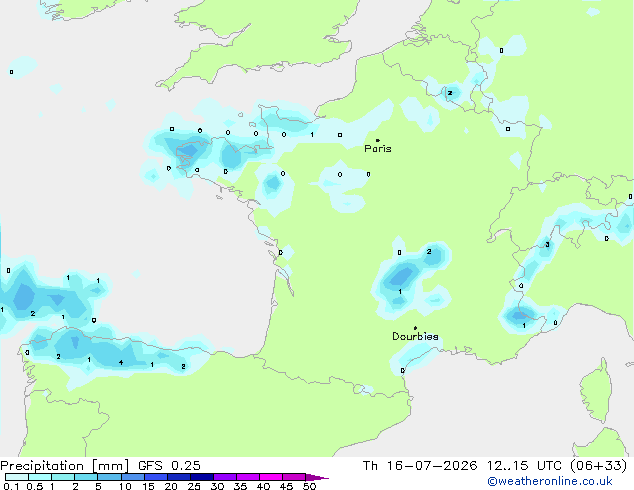Pick the 40–45 mm legend swatch
Image resolution: width=634 pixels, height=490 pixels.
tap(271, 477)
